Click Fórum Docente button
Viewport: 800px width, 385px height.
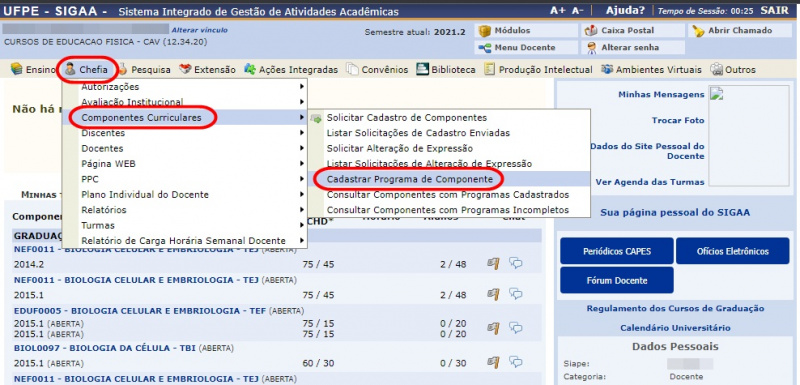coord(617,280)
